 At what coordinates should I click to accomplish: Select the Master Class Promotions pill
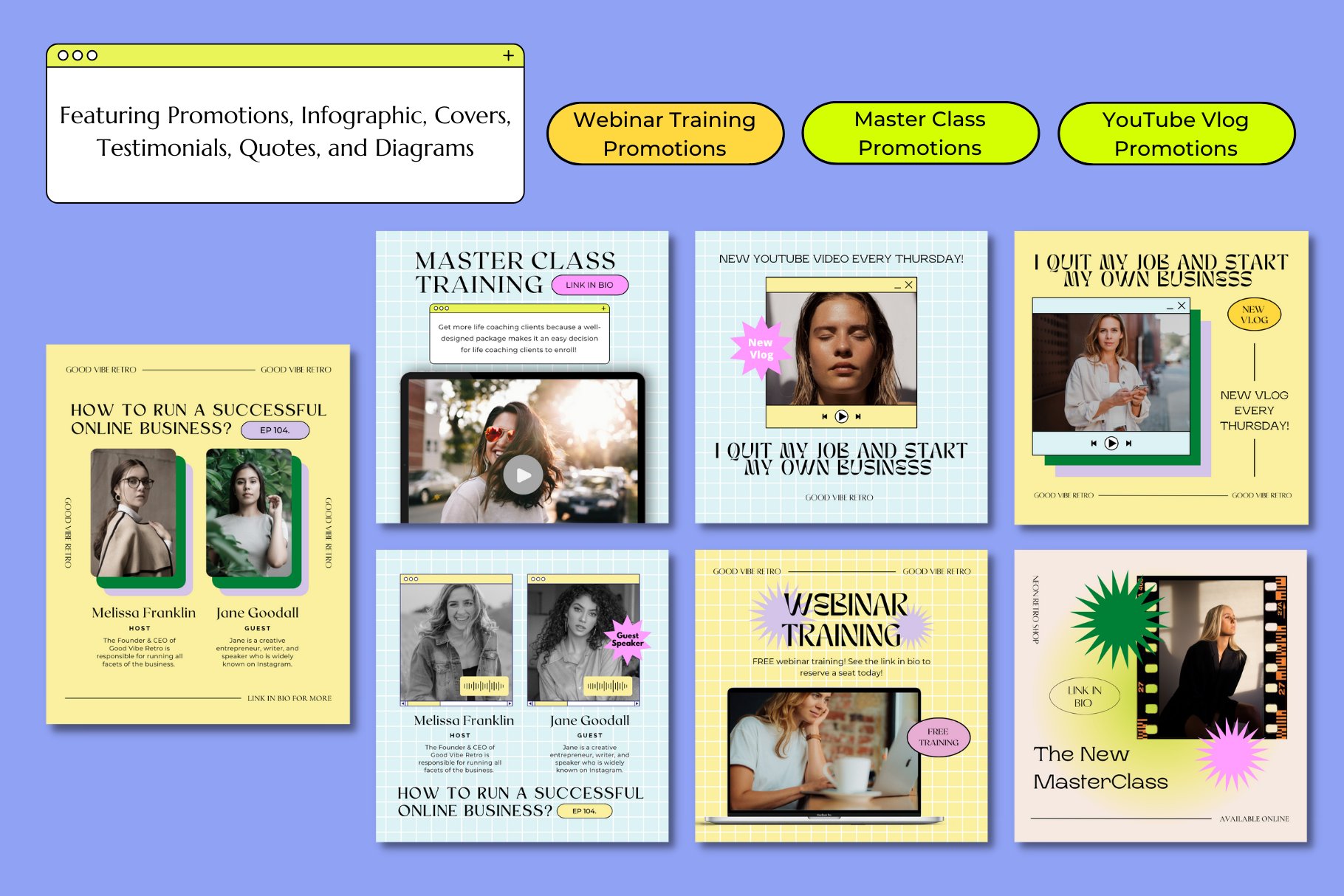pos(919,134)
